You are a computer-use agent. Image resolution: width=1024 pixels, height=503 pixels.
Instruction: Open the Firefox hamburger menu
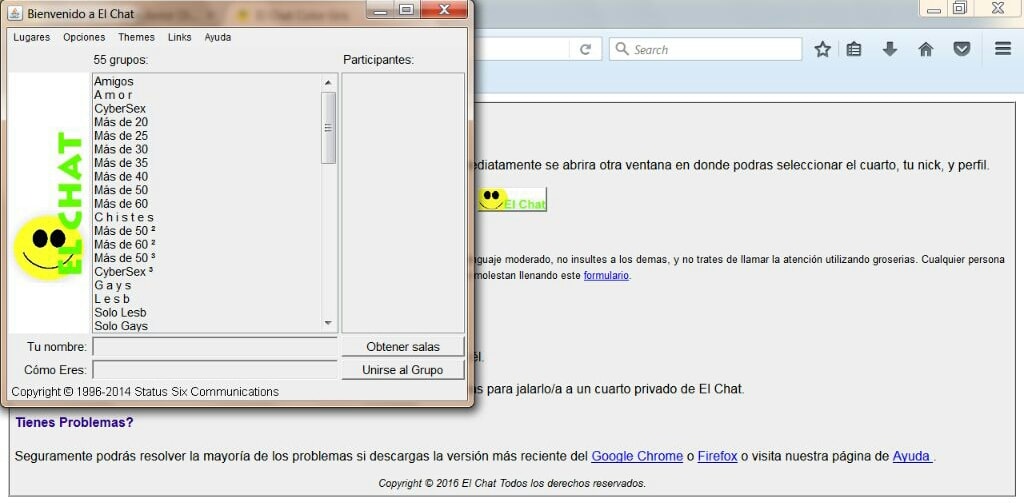[1003, 49]
